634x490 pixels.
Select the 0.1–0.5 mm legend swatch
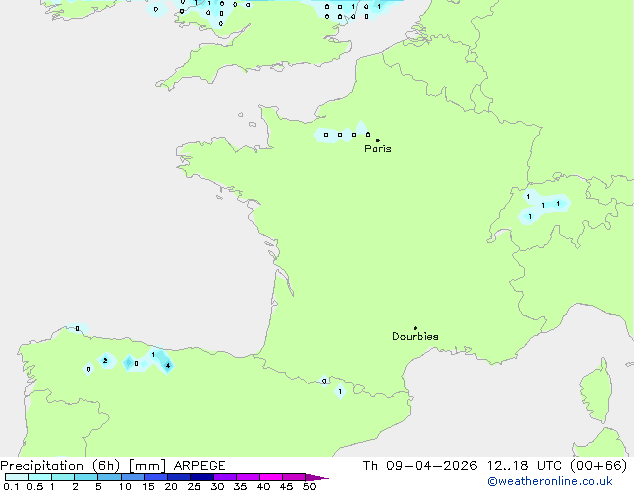click(17, 477)
